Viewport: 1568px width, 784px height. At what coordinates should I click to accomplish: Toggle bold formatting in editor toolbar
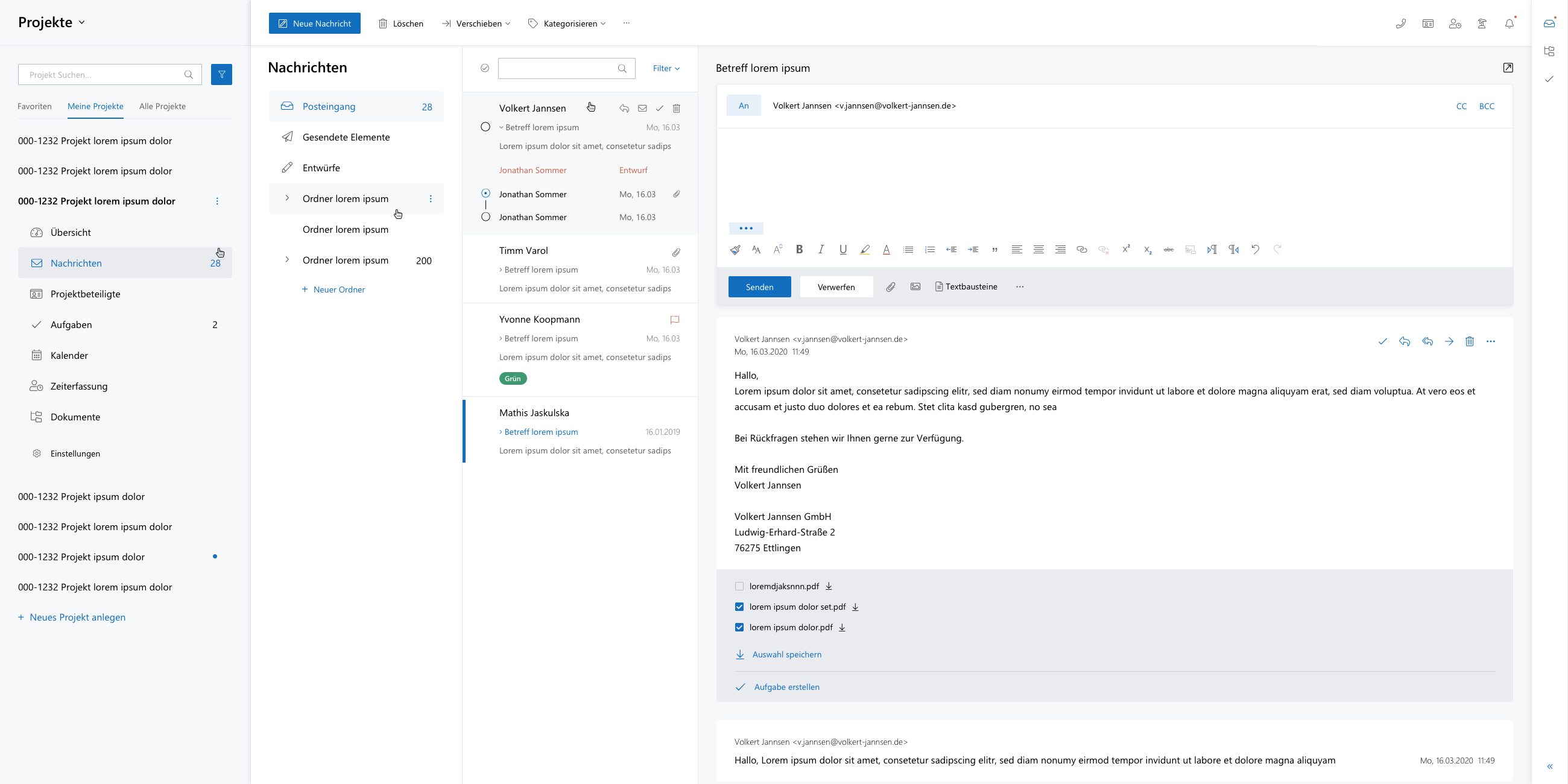click(x=799, y=249)
